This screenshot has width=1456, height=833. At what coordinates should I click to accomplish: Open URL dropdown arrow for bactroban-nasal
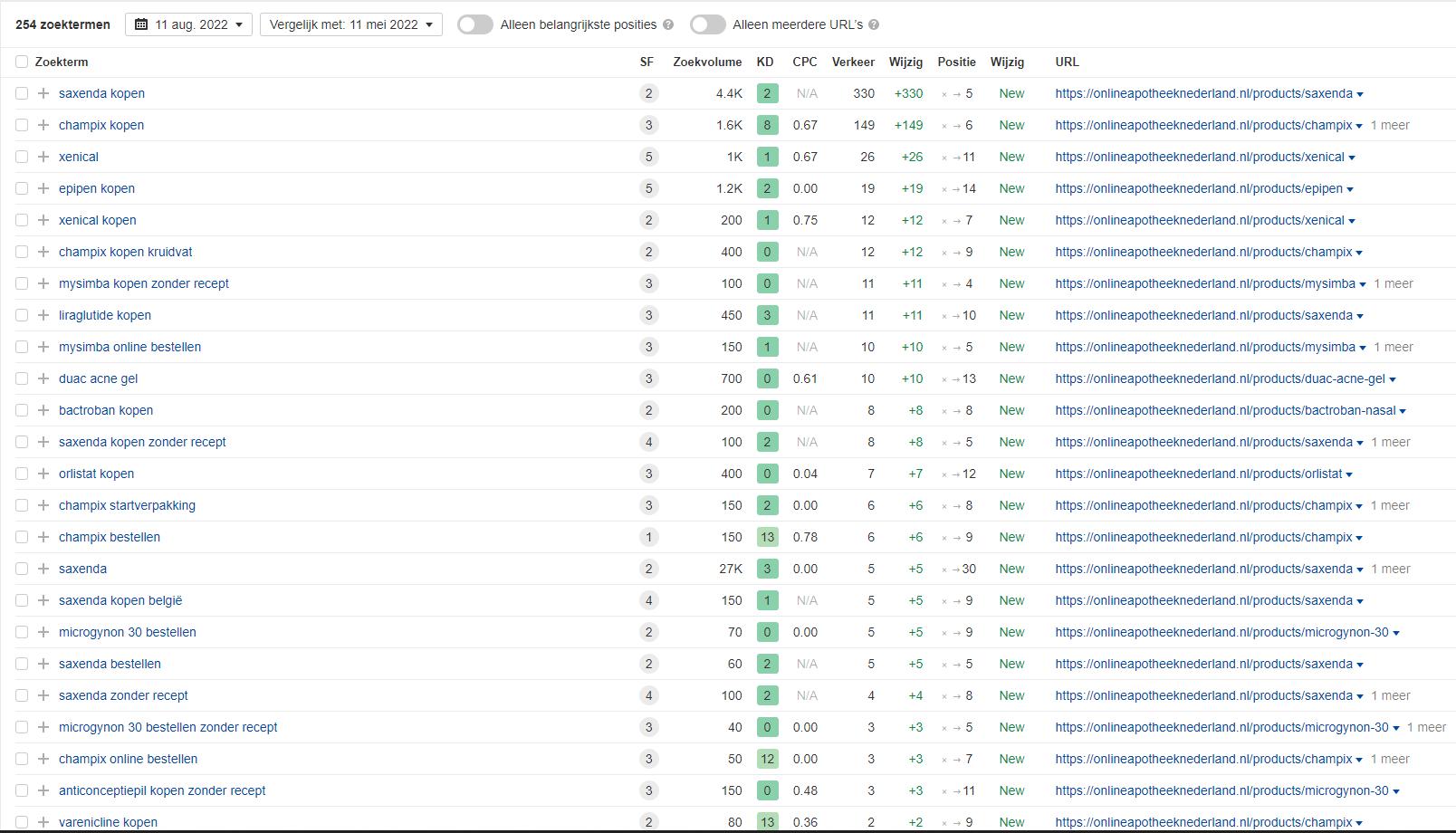(x=1403, y=411)
